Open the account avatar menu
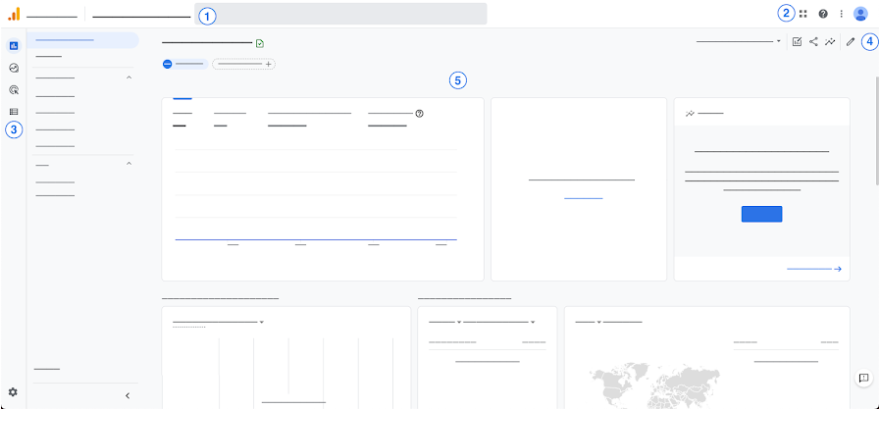The height and width of the screenshot is (421, 882). [861, 14]
